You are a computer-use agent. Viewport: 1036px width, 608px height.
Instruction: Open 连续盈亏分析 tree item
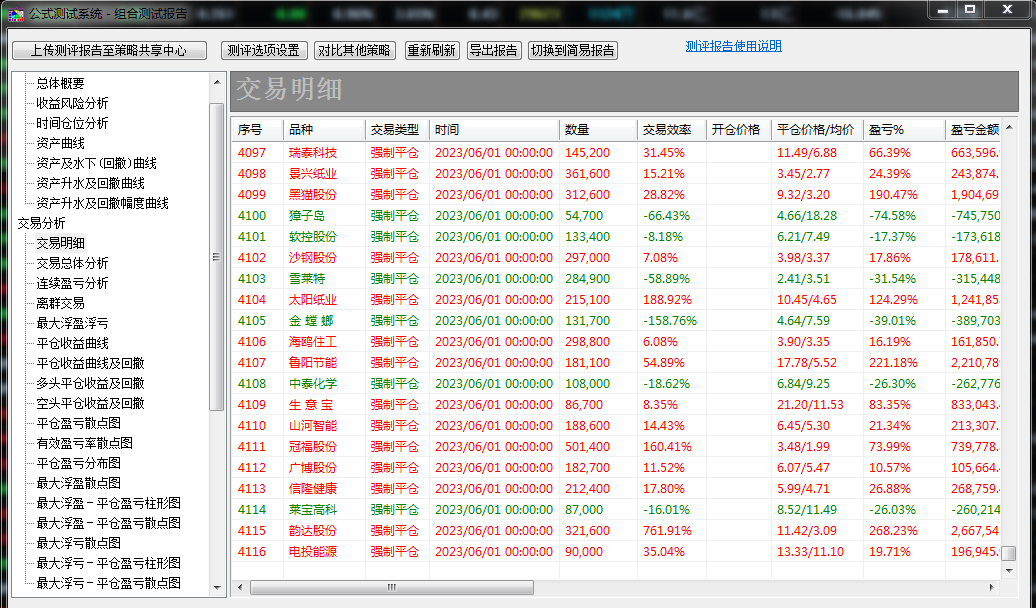(x=72, y=283)
